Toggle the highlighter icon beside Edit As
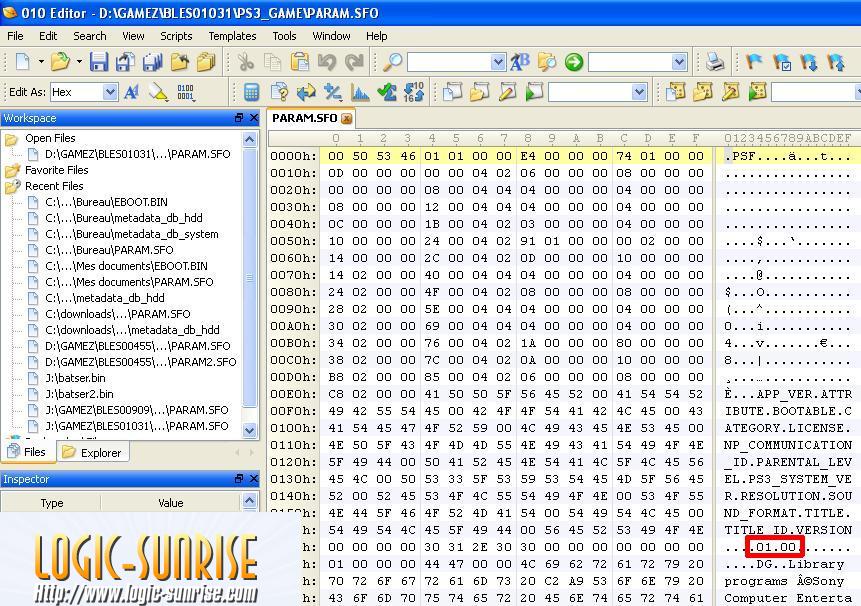 click(x=158, y=92)
